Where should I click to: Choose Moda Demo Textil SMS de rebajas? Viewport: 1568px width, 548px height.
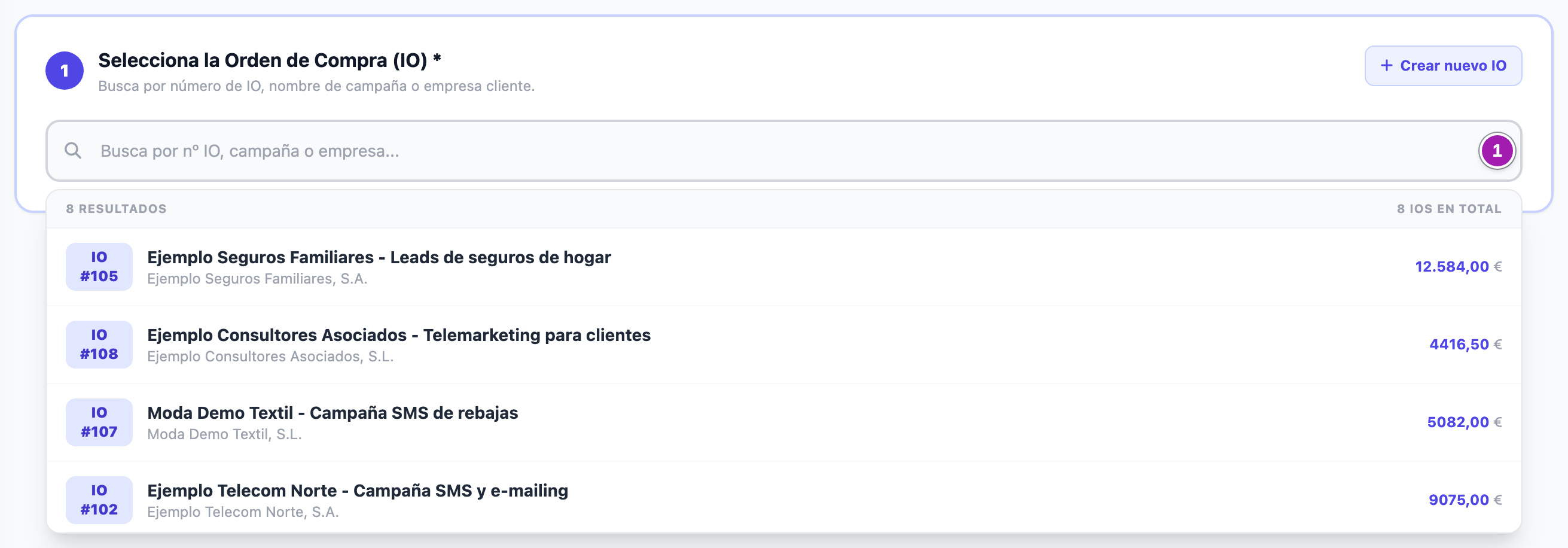click(x=783, y=422)
